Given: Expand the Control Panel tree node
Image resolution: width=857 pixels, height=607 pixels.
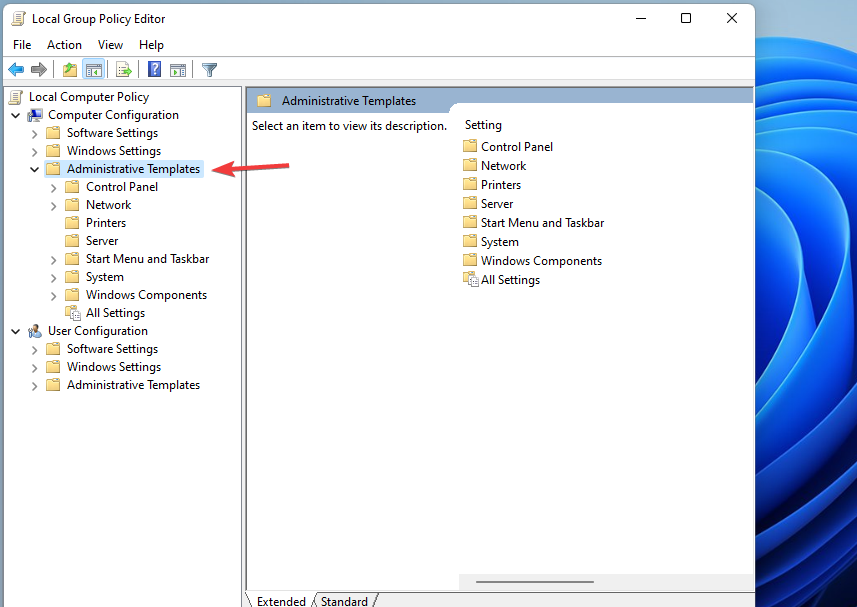Looking at the screenshot, I should pyautogui.click(x=54, y=188).
